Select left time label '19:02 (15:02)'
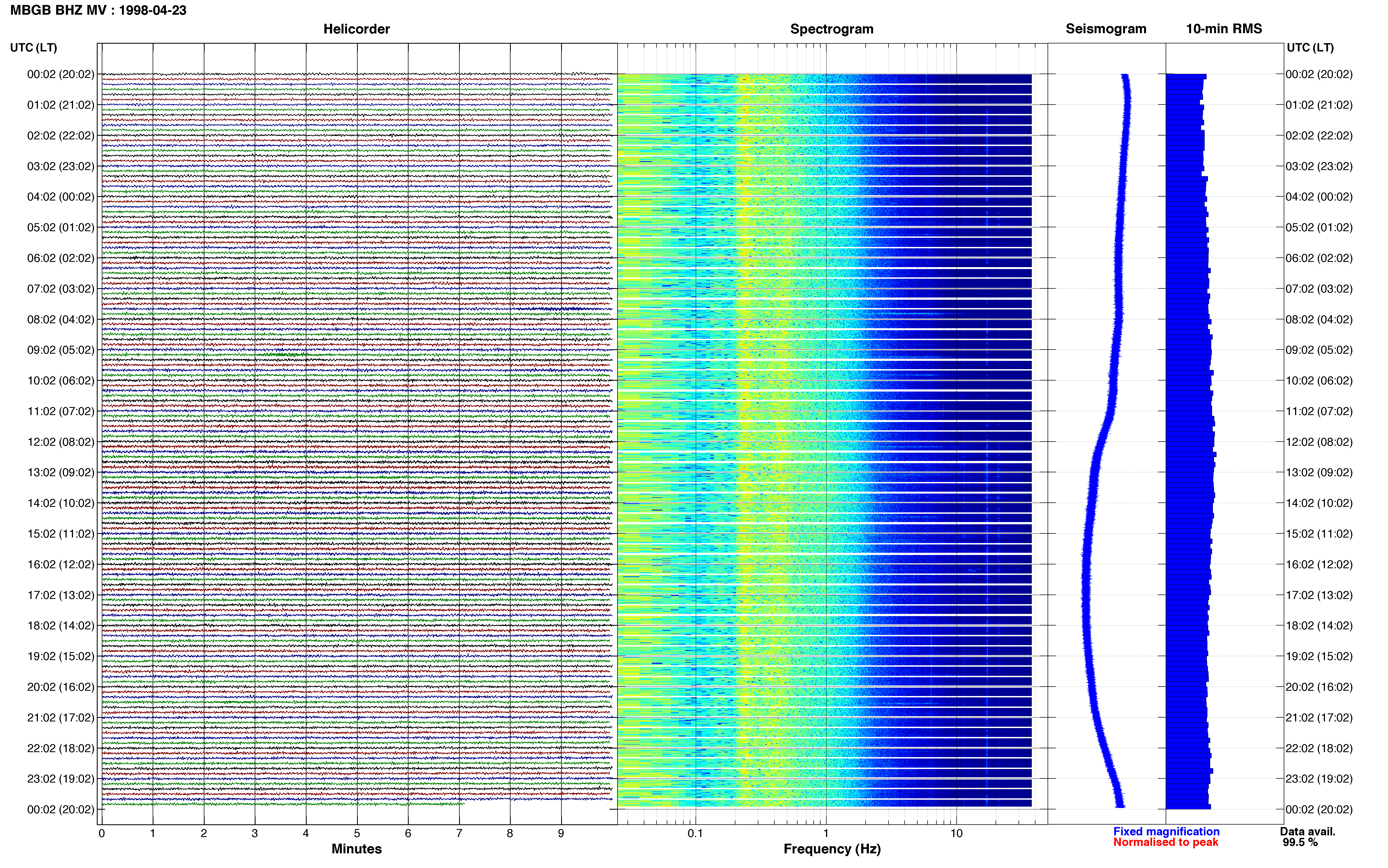1388x868 pixels. pos(61,656)
